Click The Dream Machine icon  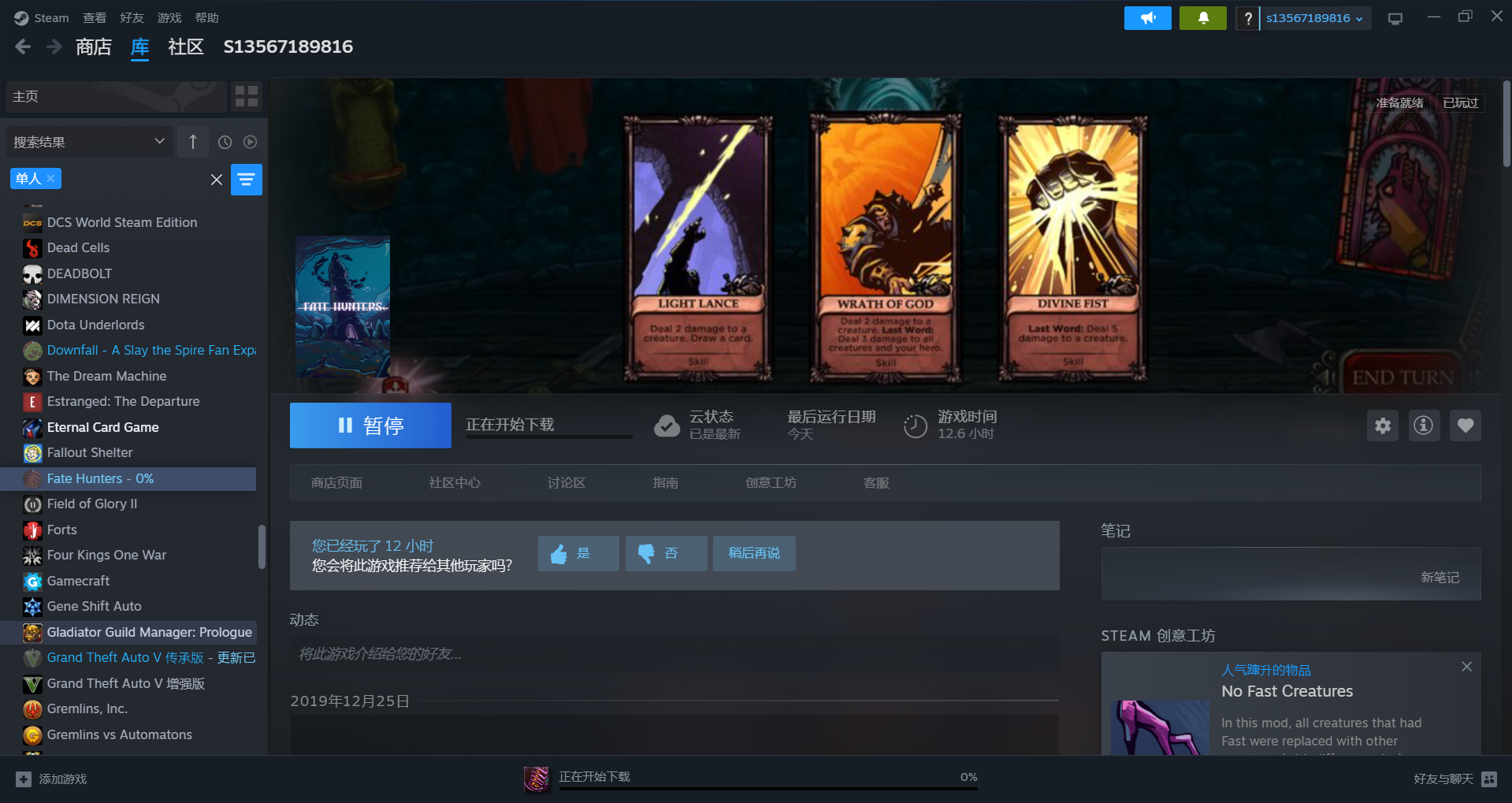pyautogui.click(x=32, y=376)
